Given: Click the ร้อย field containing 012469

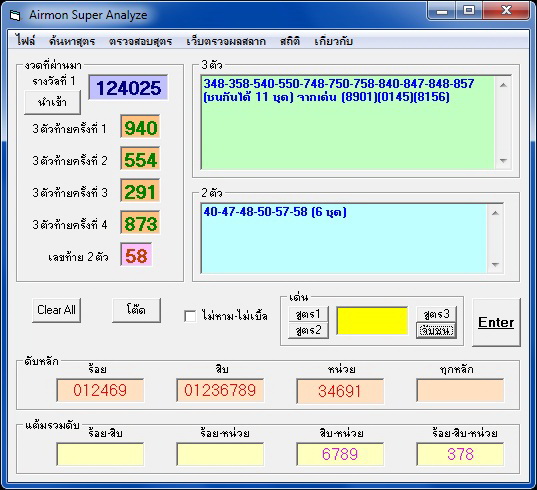Looking at the screenshot, I should (100, 390).
